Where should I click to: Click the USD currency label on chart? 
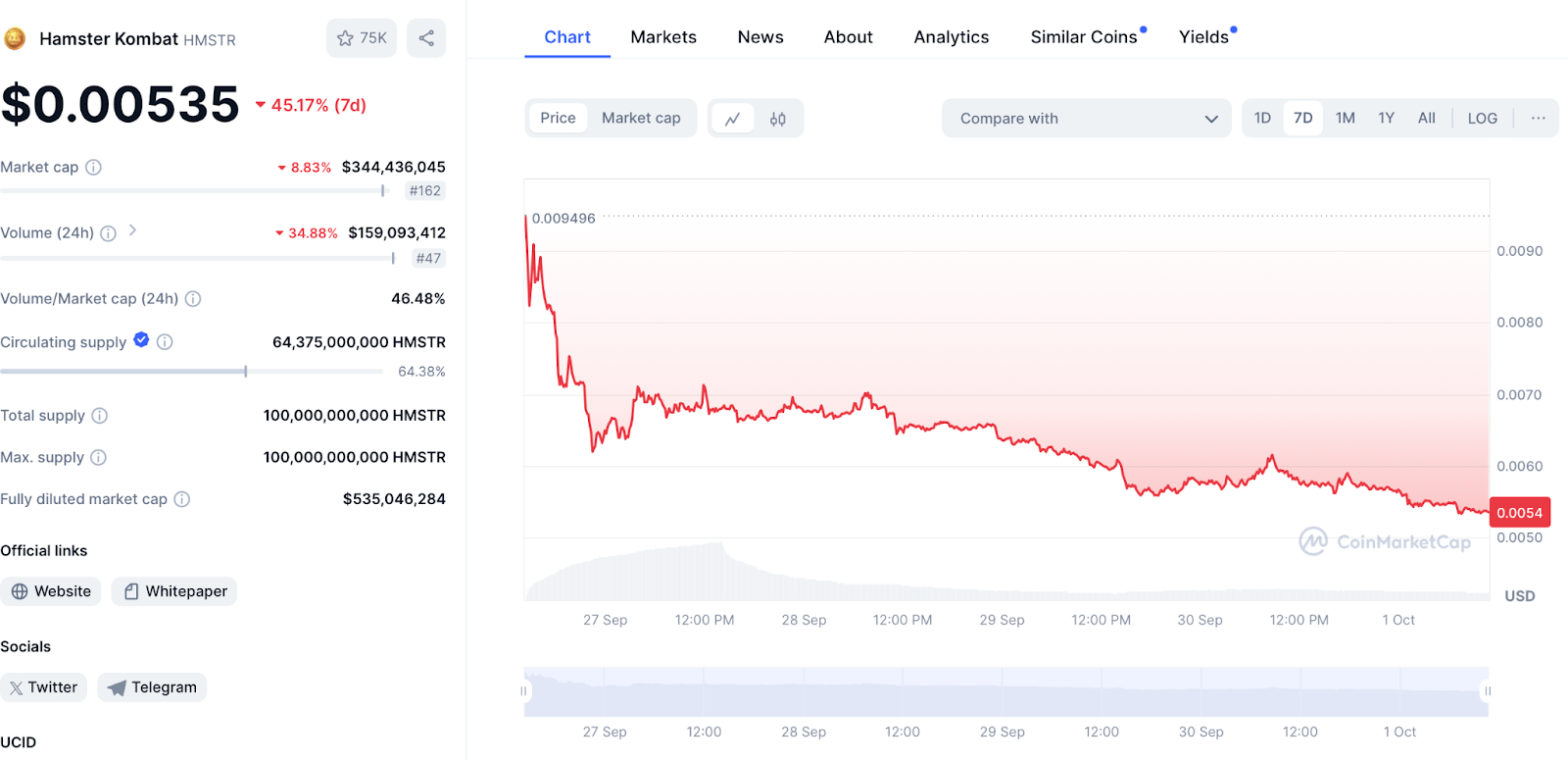[x=1520, y=596]
